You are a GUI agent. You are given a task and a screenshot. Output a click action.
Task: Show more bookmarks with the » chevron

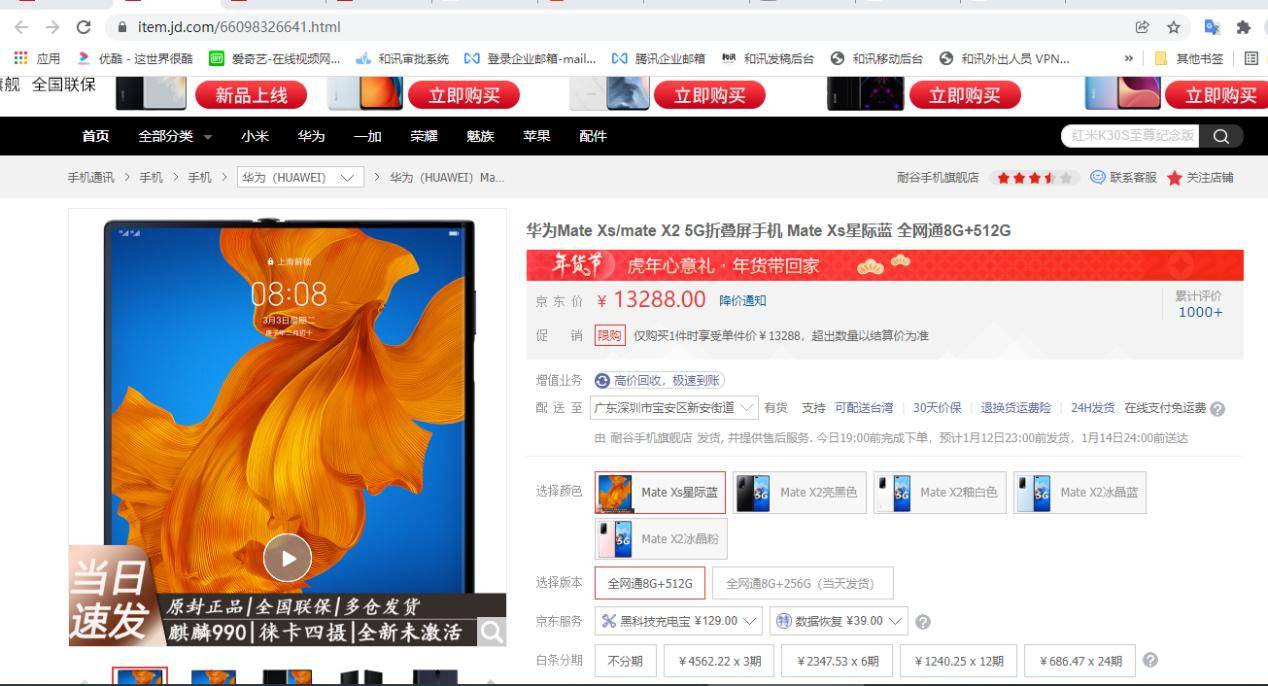pyautogui.click(x=1129, y=58)
